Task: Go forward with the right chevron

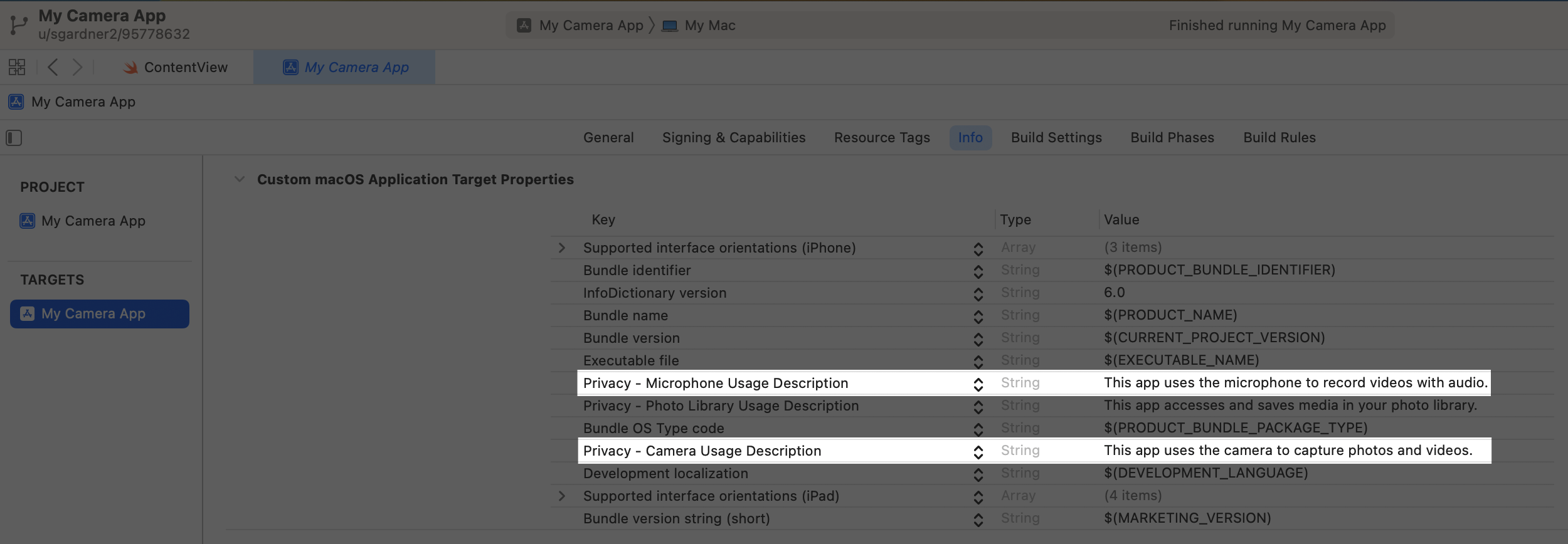Action: (x=77, y=67)
